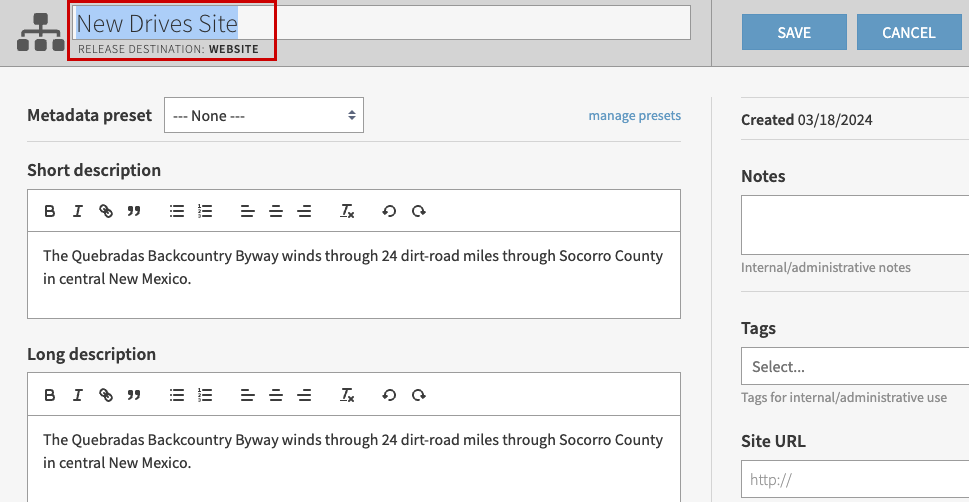Viewport: 969px width, 502px height.
Task: Open the Tags select dropdown
Action: pos(854,367)
